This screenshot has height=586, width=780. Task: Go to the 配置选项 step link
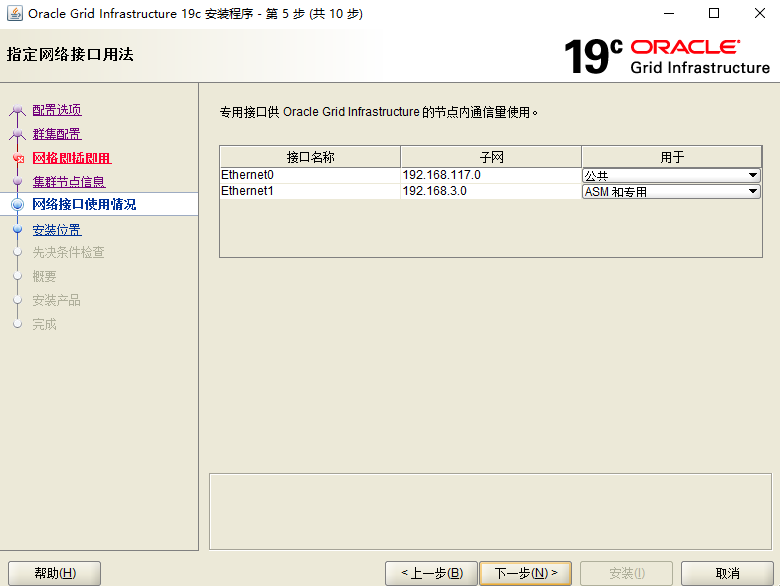coord(56,110)
